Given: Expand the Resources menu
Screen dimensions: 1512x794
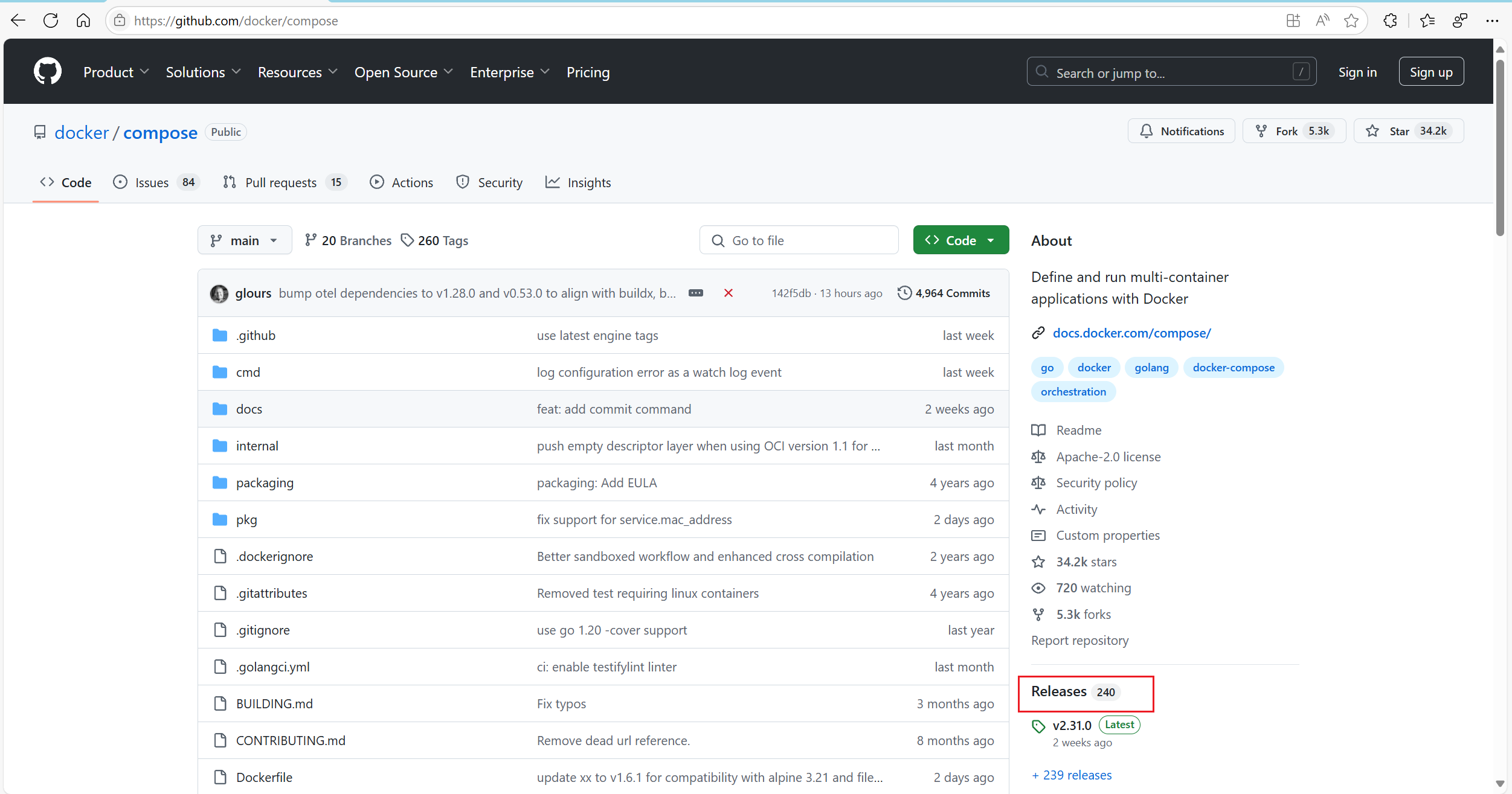Looking at the screenshot, I should (x=298, y=72).
